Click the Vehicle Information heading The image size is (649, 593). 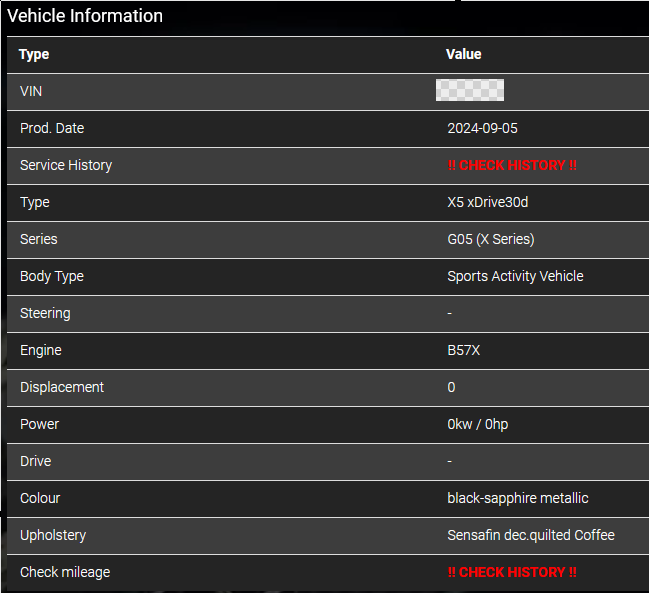pyautogui.click(x=85, y=16)
